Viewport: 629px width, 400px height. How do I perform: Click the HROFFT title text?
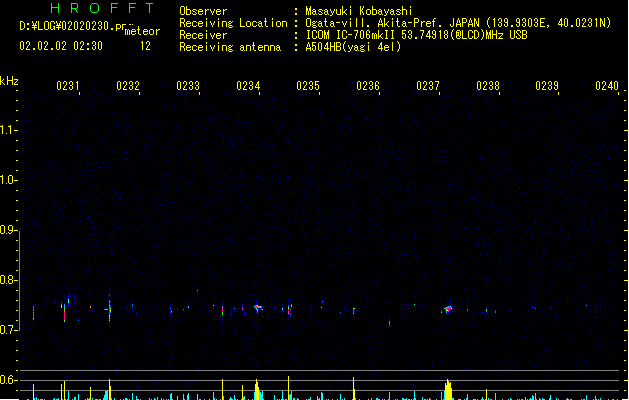tap(102, 8)
